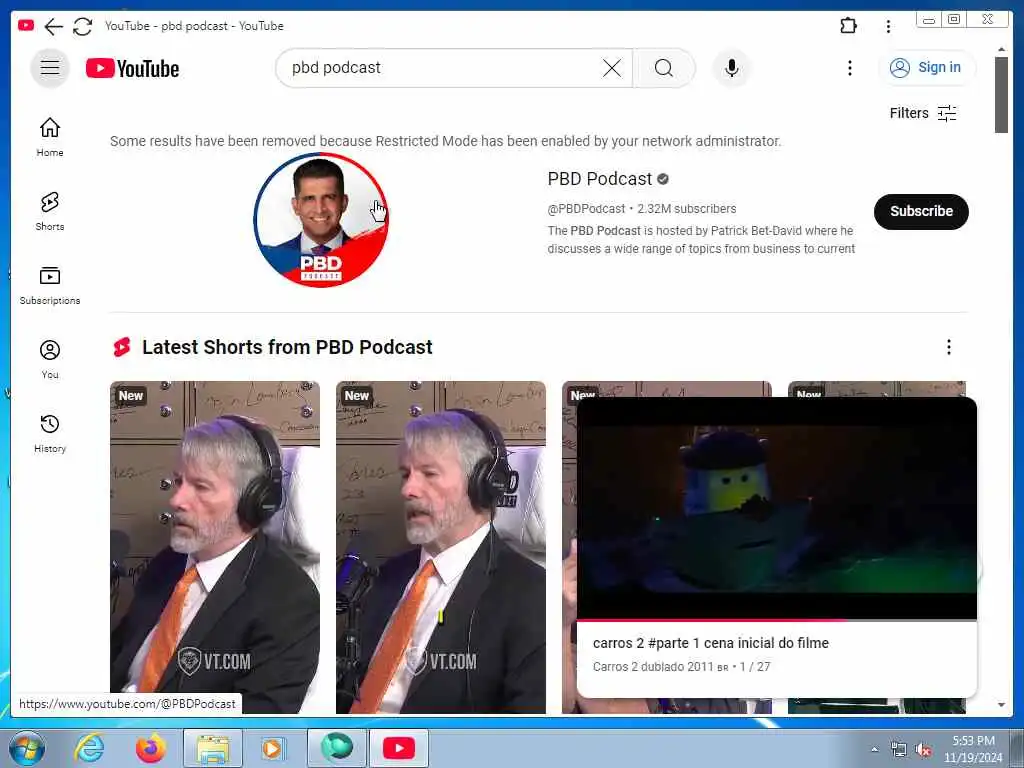Click the magnifier search button
Viewport: 1024px width, 768px height.
point(664,68)
